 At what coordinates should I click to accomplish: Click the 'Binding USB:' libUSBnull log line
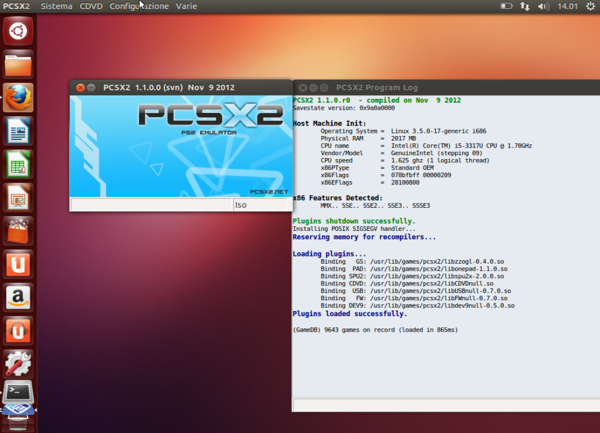click(x=416, y=291)
